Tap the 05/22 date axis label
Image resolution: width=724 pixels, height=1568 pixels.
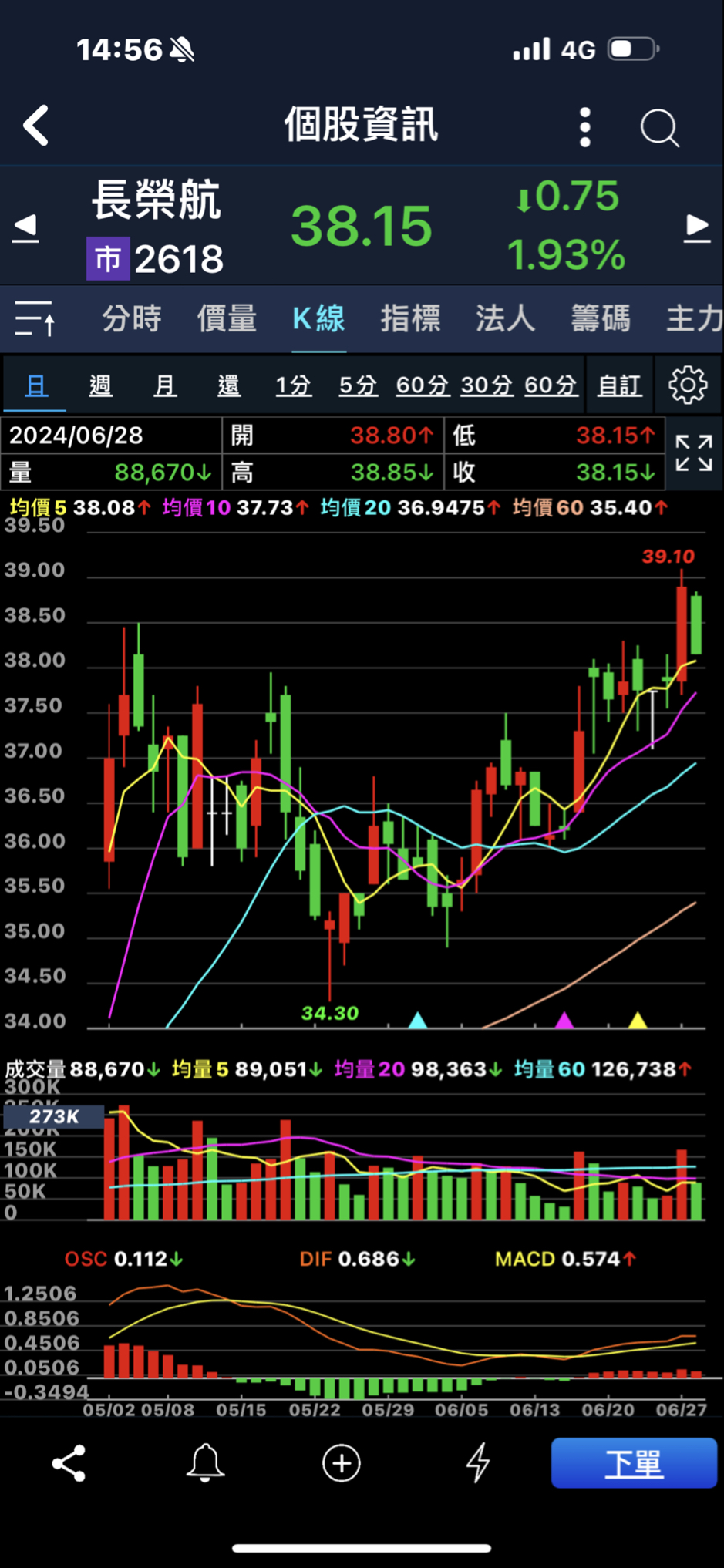coord(314,1409)
